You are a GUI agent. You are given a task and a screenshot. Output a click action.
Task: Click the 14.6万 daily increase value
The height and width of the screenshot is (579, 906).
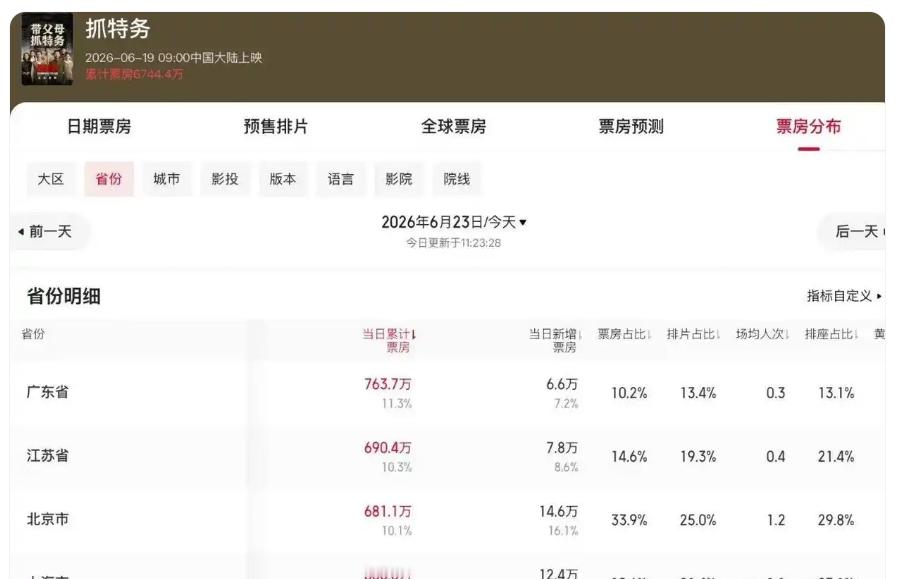tap(559, 511)
